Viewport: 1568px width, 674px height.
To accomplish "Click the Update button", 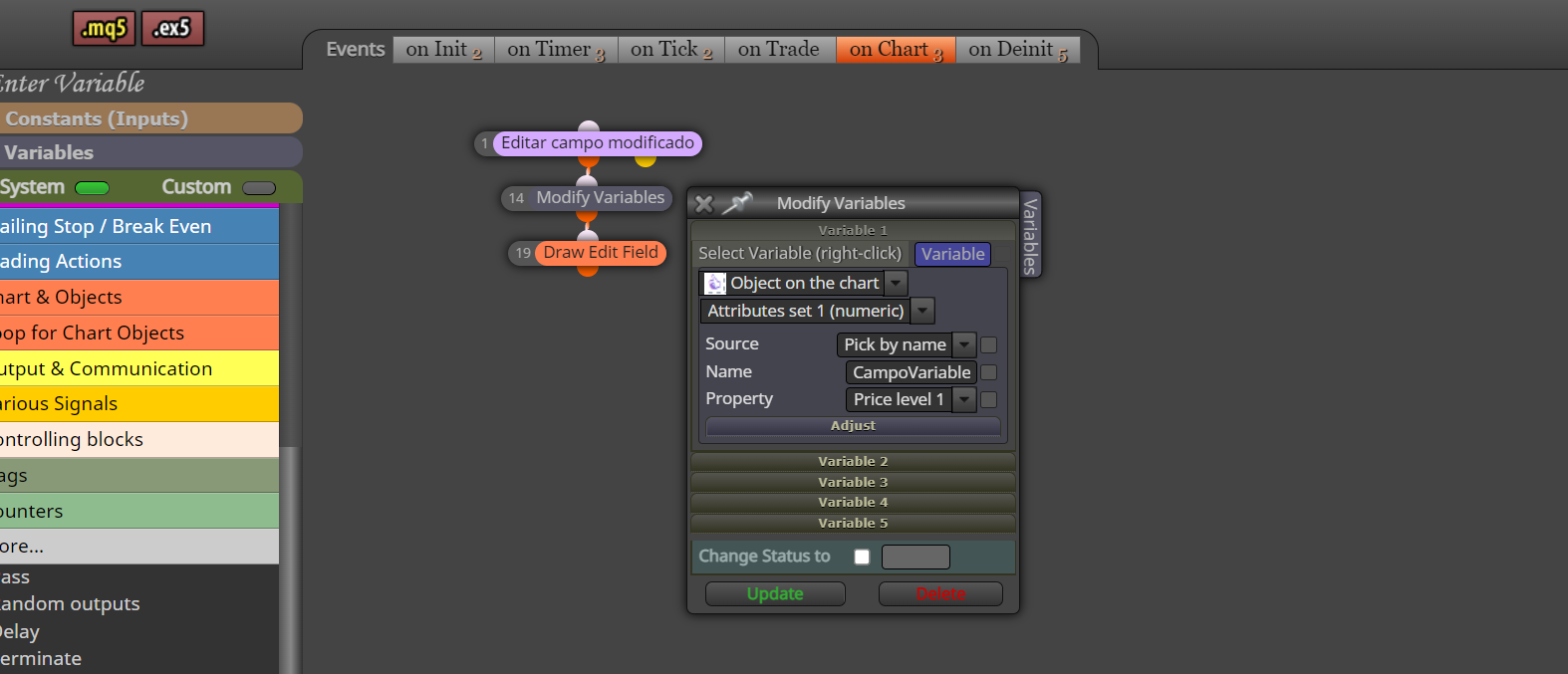I will click(x=775, y=594).
